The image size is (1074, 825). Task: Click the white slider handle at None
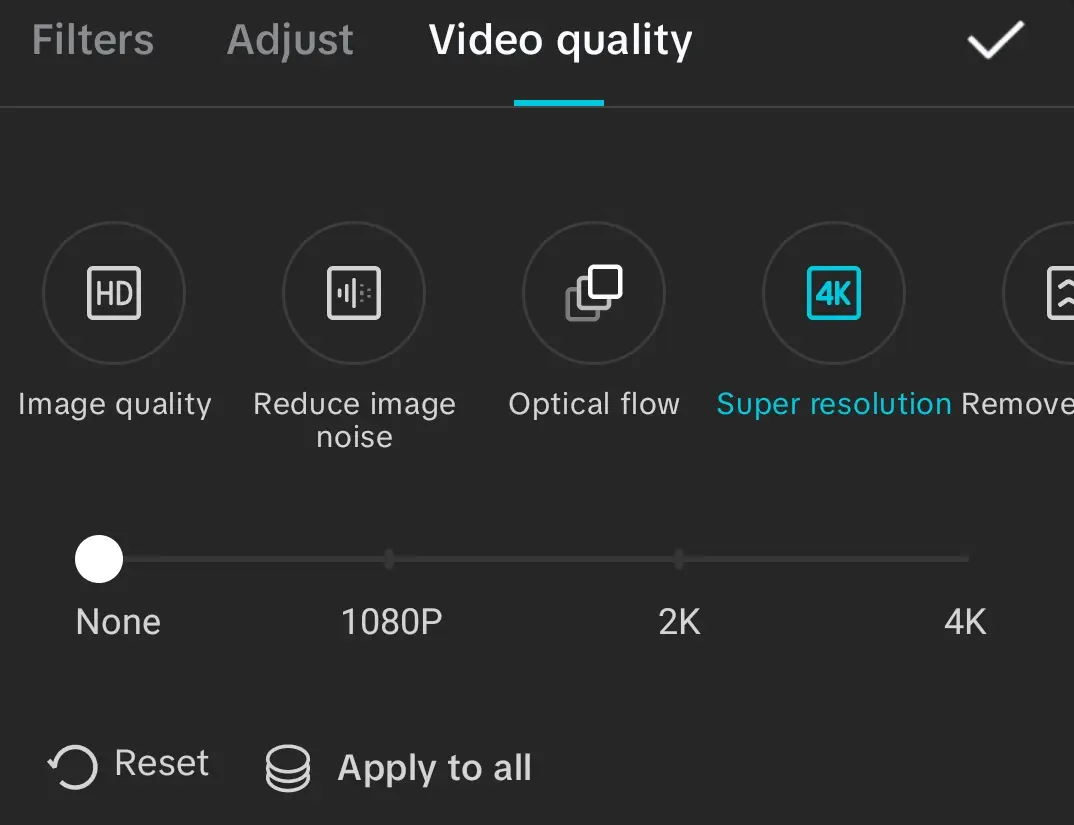tap(99, 559)
